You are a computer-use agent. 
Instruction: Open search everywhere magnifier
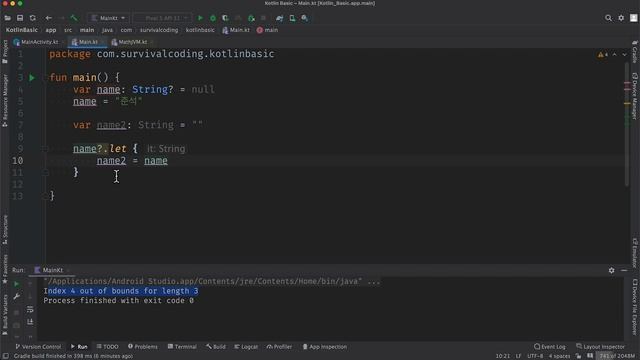pyautogui.click(x=609, y=18)
